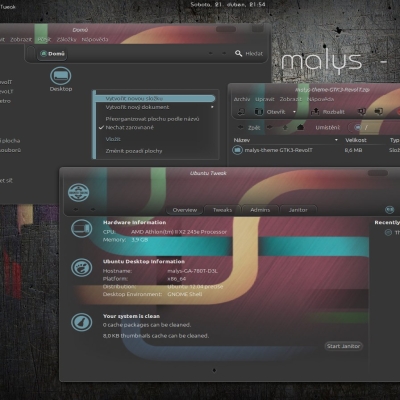Screen dimensions: 400x400
Task: Click forward arrow in Domů toolbar
Action: 224,53
